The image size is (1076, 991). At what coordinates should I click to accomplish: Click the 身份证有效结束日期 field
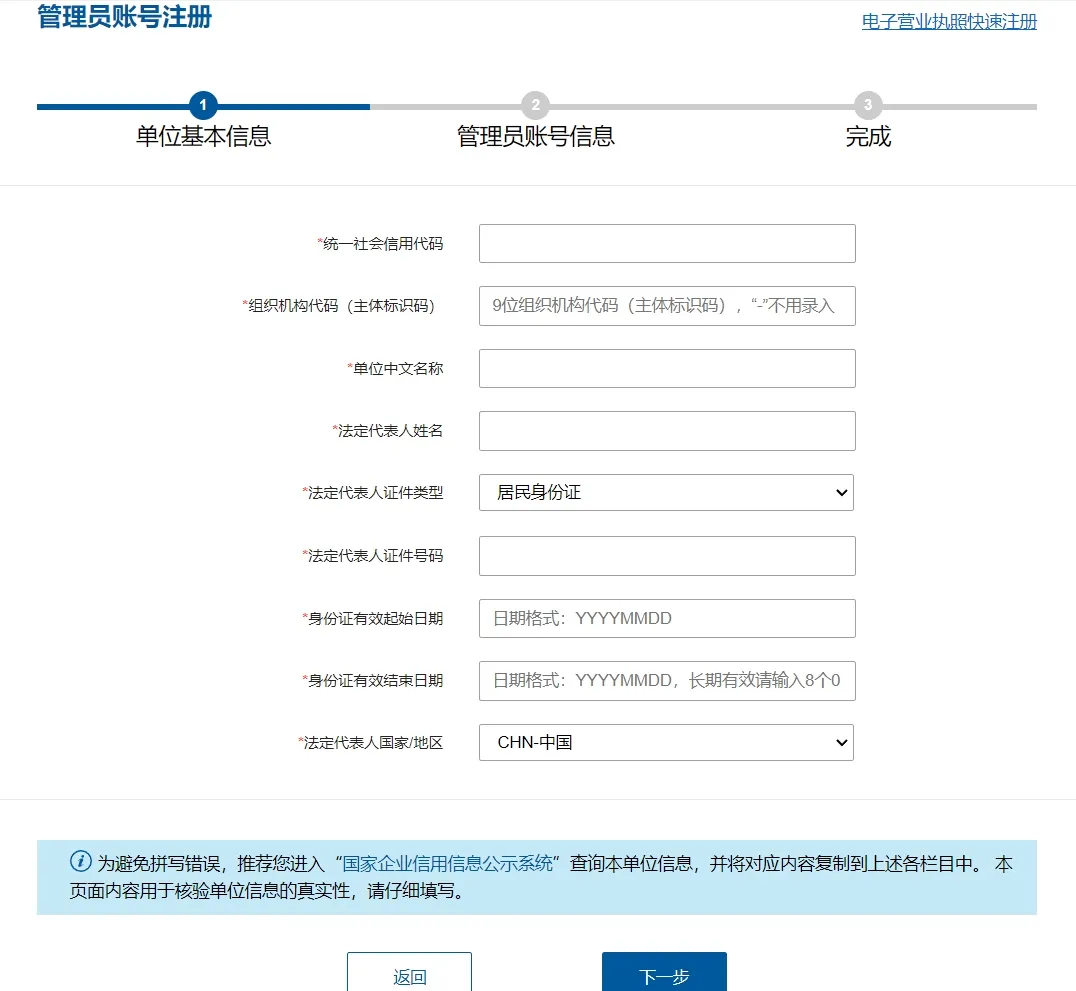coord(667,681)
